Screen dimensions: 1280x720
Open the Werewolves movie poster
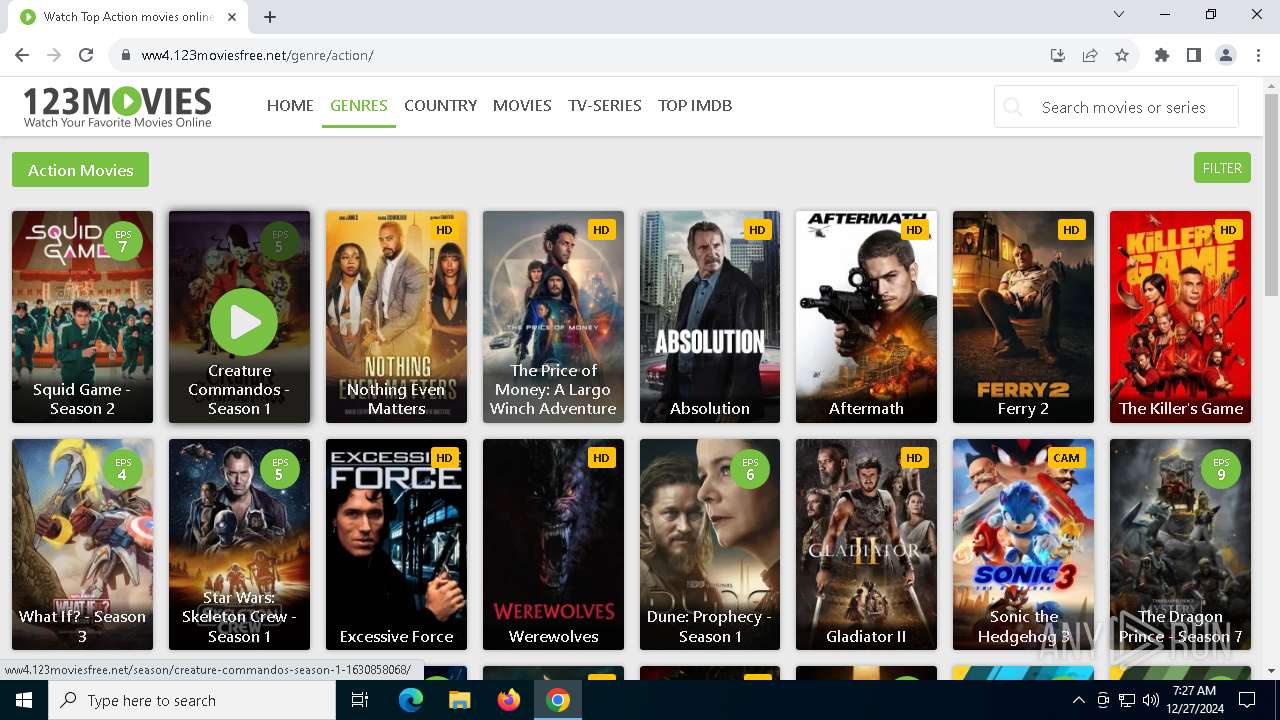click(x=553, y=545)
